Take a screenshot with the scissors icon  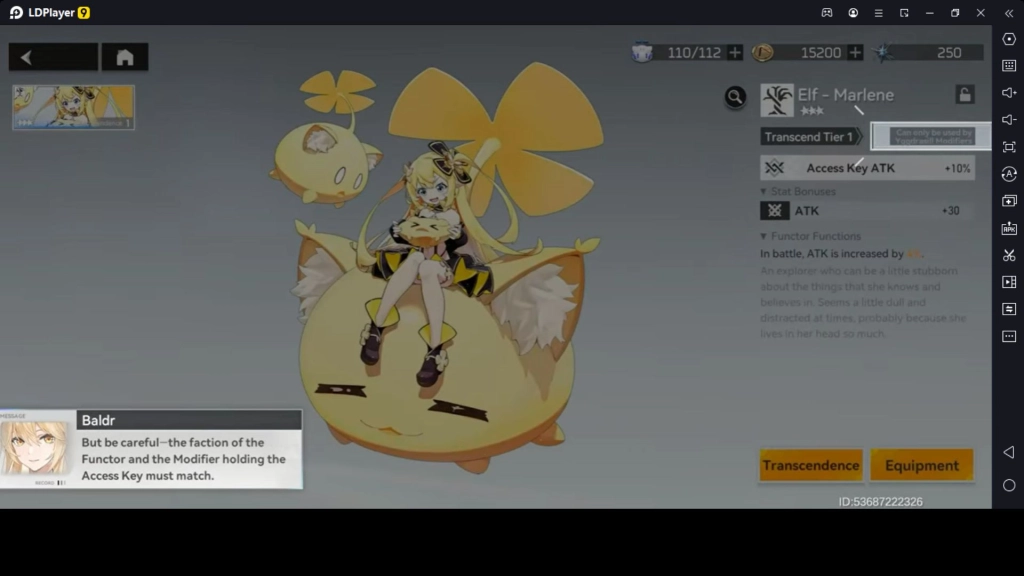pyautogui.click(x=1009, y=255)
